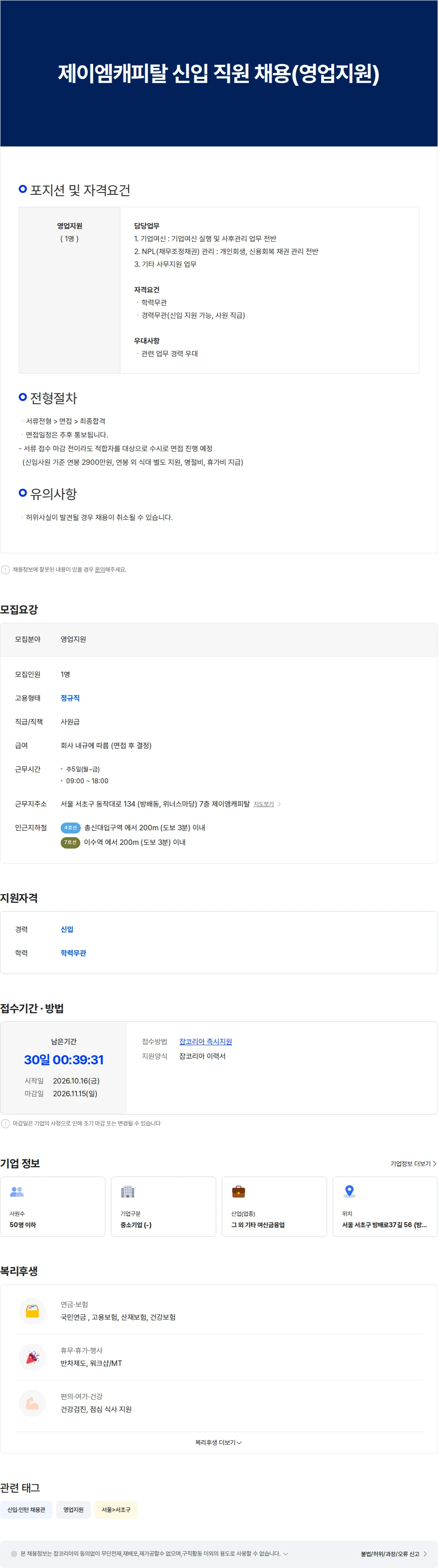Open 기업정보 더보기 link
This screenshot has width=438, height=1568.
point(413,1164)
